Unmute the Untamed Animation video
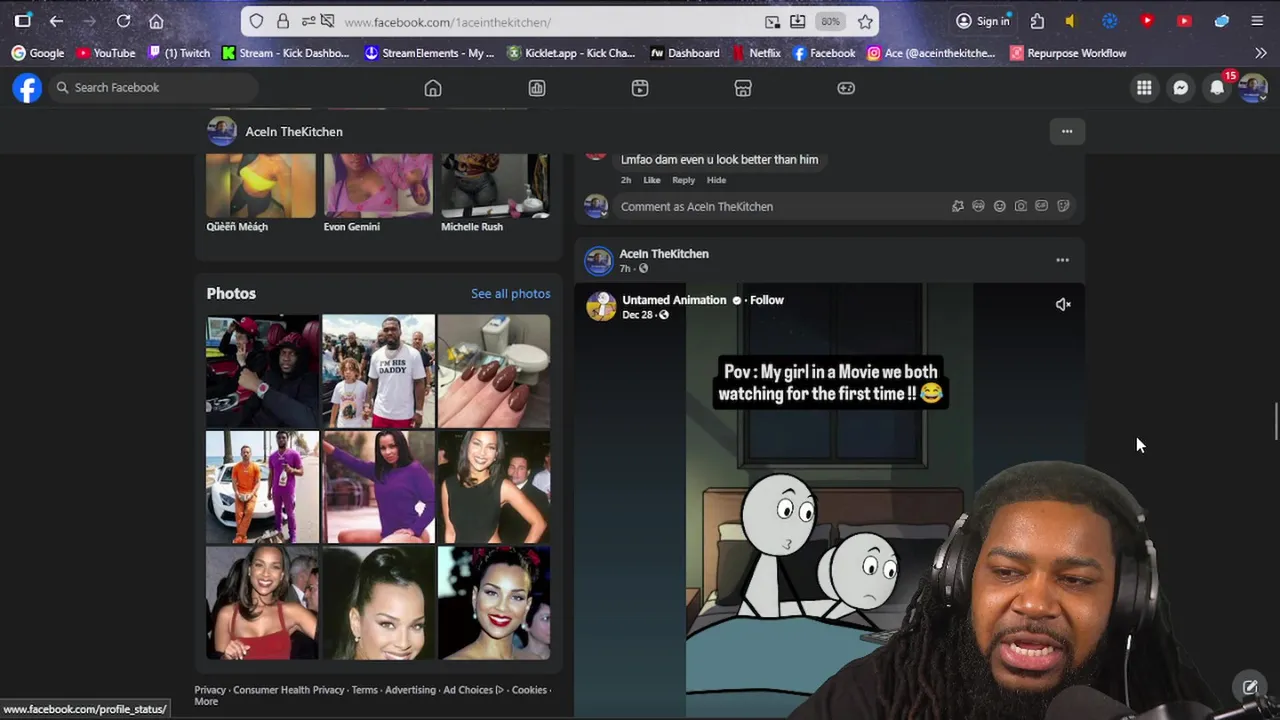Screen dimensions: 1280x720 (x=1063, y=305)
